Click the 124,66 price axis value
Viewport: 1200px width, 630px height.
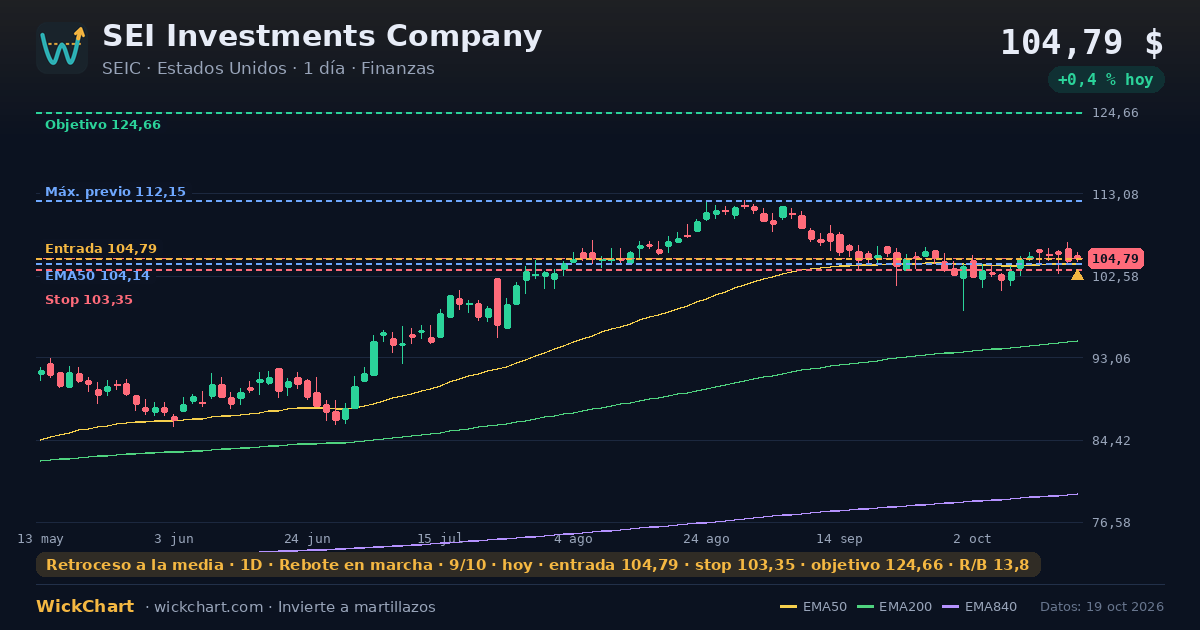(1115, 113)
